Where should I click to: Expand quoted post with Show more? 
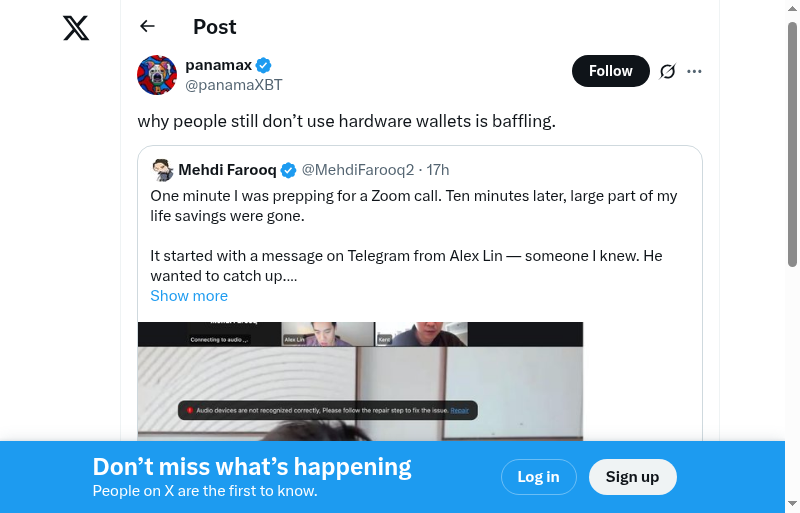(x=189, y=296)
